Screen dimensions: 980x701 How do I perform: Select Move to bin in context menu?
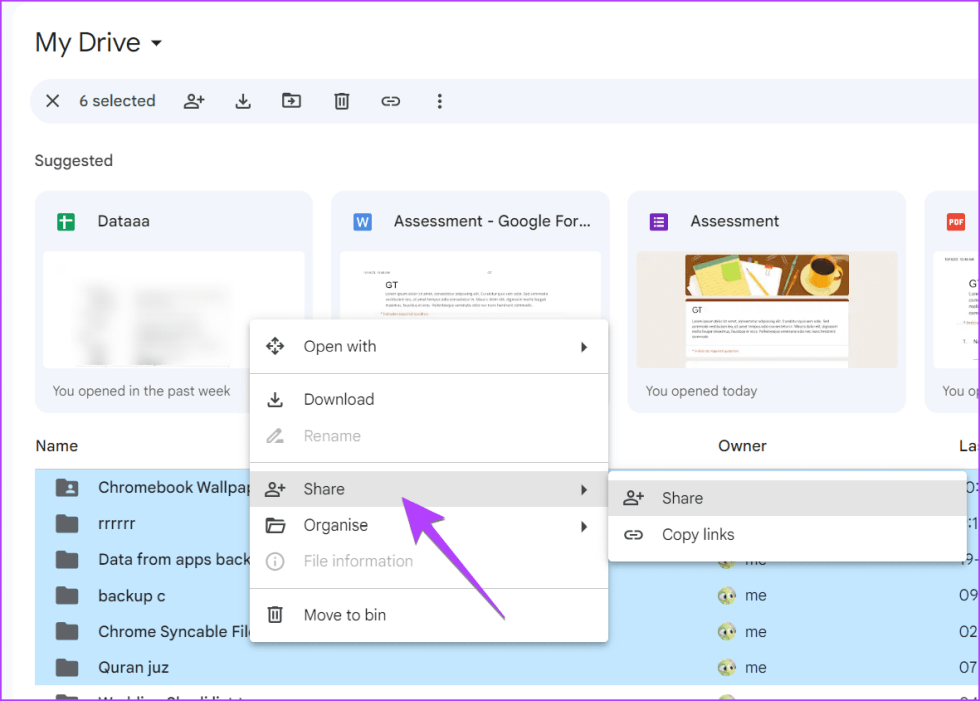(344, 615)
